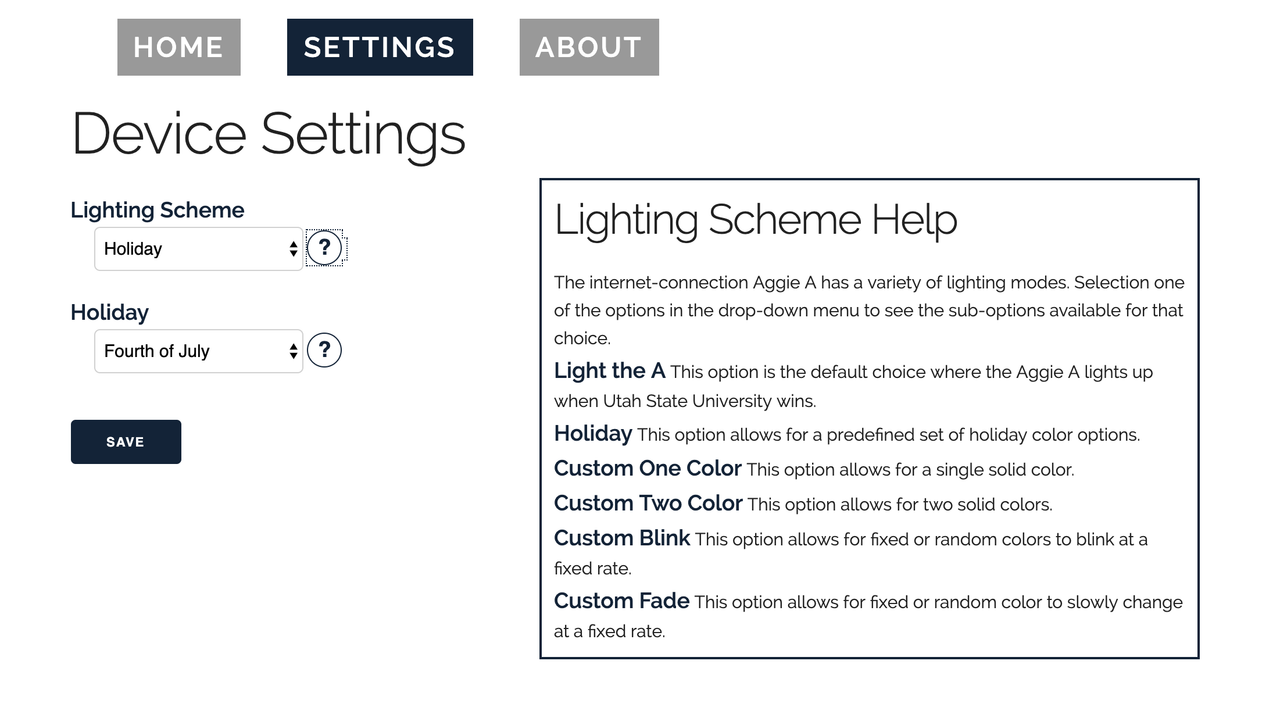This screenshot has height=728, width=1280.
Task: Click the Custom Blink help heading
Action: coord(622,538)
